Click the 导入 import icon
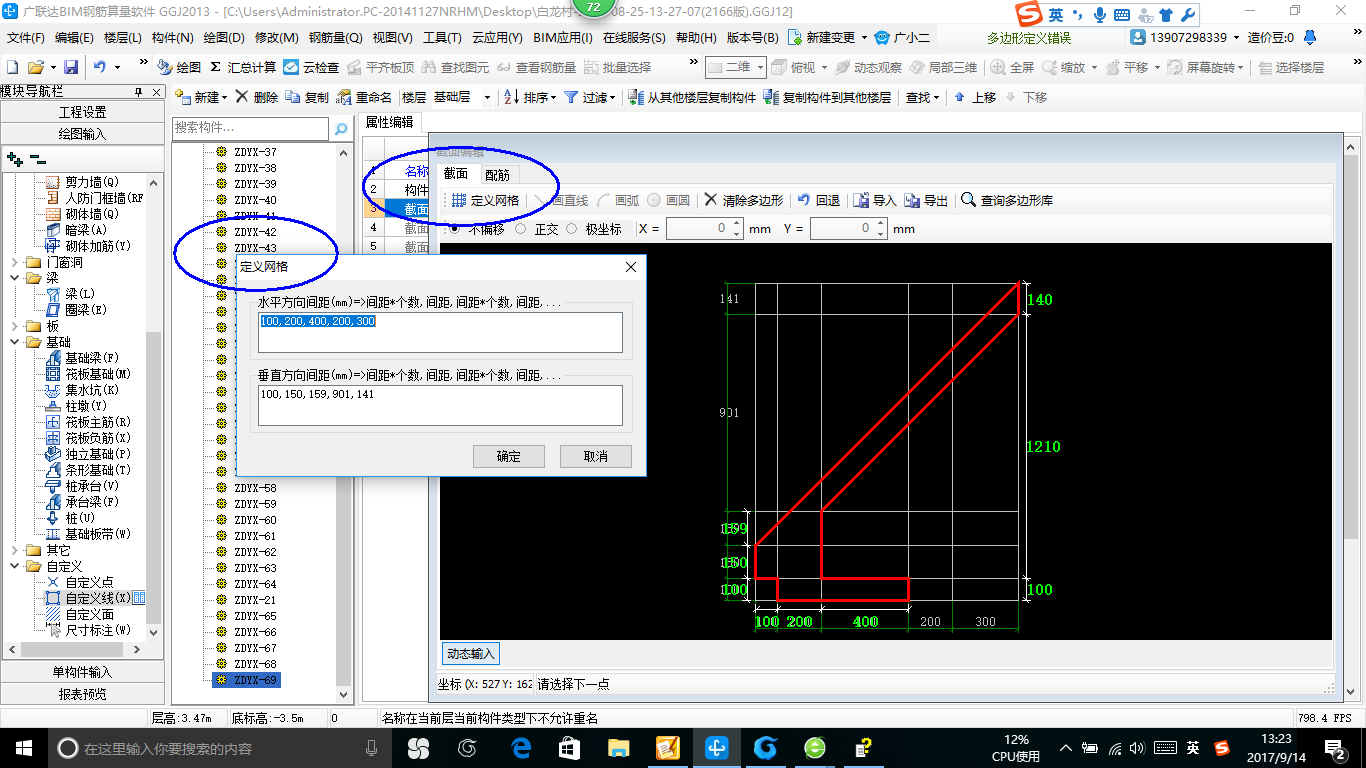Image resolution: width=1366 pixels, height=768 pixels. click(875, 200)
